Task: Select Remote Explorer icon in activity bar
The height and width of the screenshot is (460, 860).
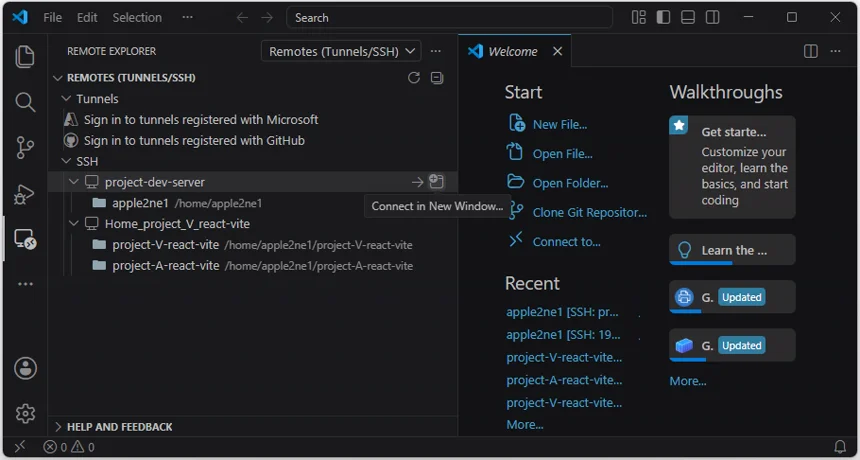Action: [25, 239]
